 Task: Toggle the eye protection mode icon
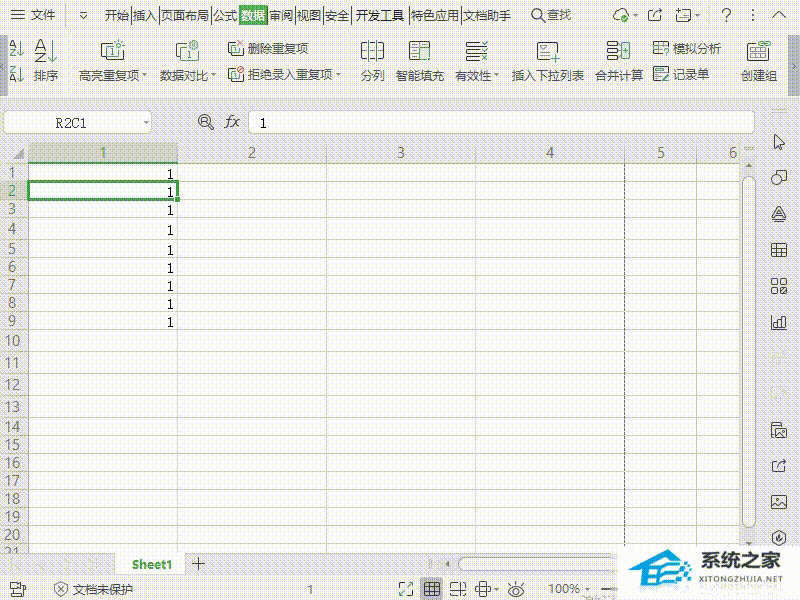[516, 589]
